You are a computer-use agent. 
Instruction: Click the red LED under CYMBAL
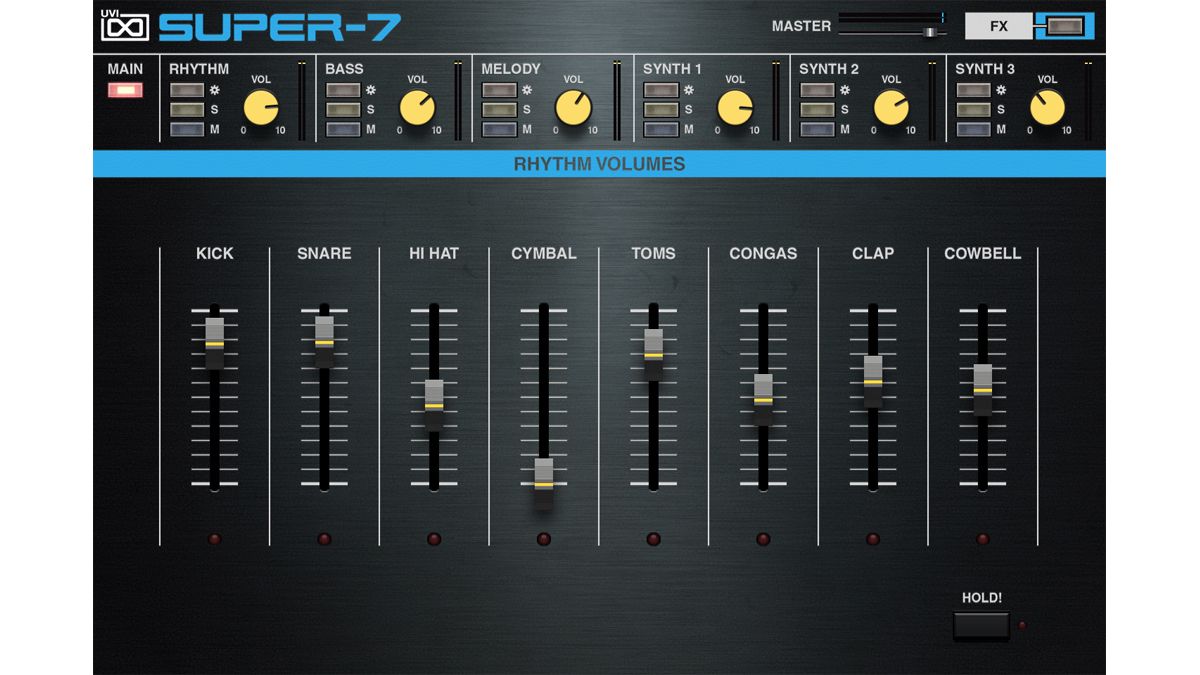(544, 539)
